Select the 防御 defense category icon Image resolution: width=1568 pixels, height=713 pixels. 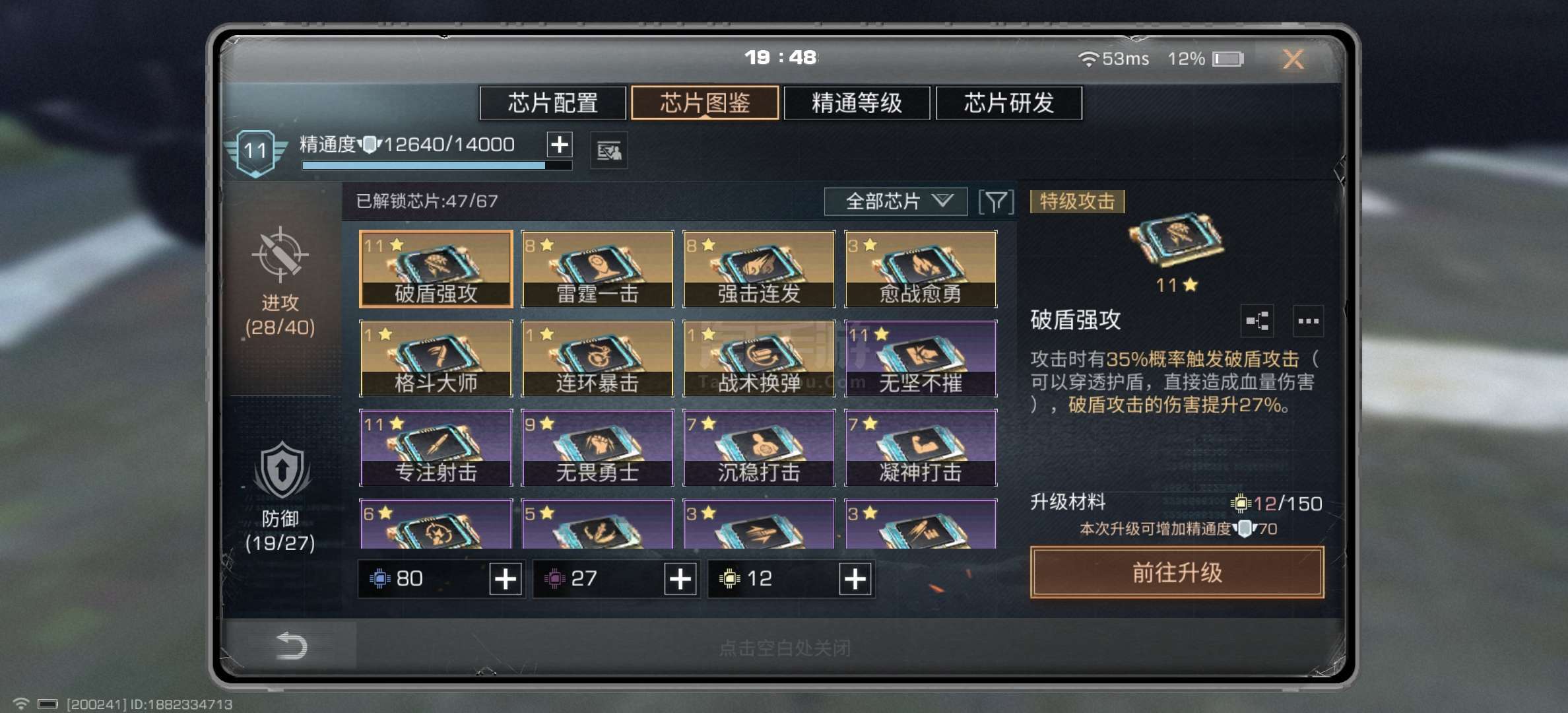282,471
